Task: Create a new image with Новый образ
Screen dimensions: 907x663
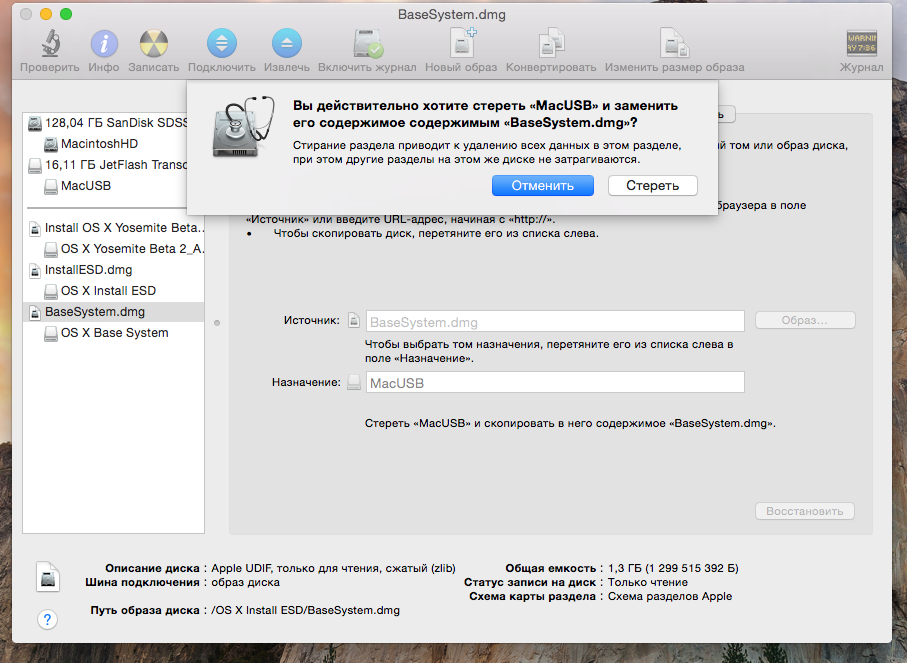Action: [462, 45]
